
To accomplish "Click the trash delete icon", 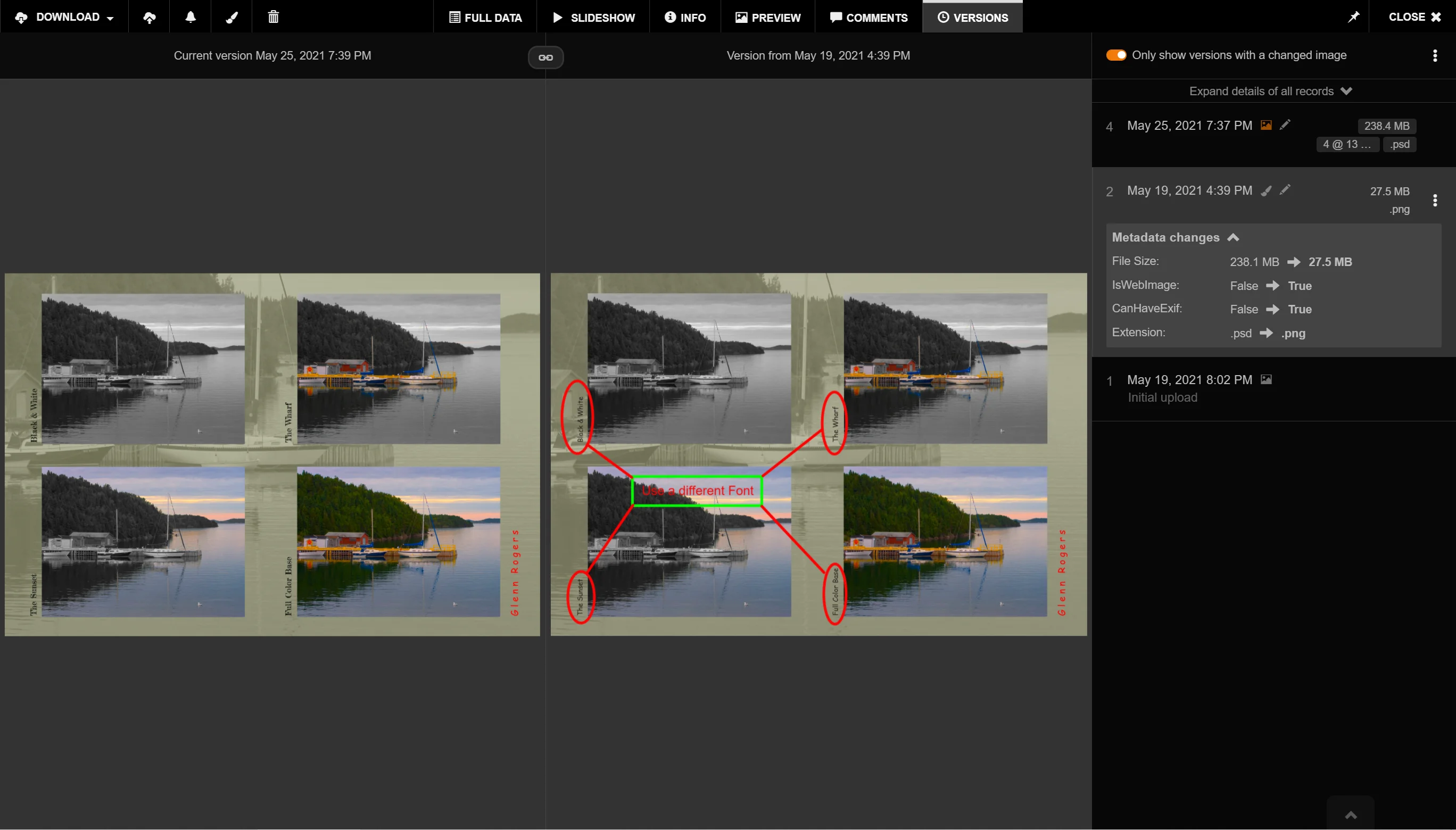I will point(273,17).
